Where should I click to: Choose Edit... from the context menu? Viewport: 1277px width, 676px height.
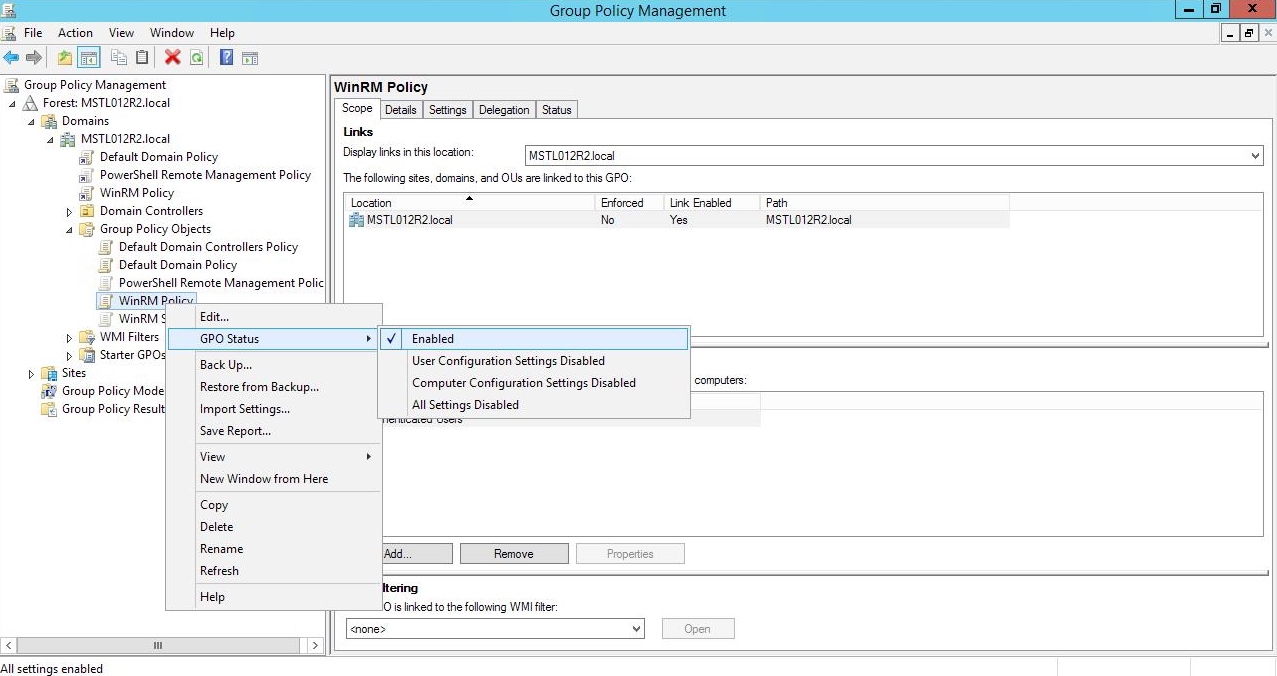coord(274,317)
